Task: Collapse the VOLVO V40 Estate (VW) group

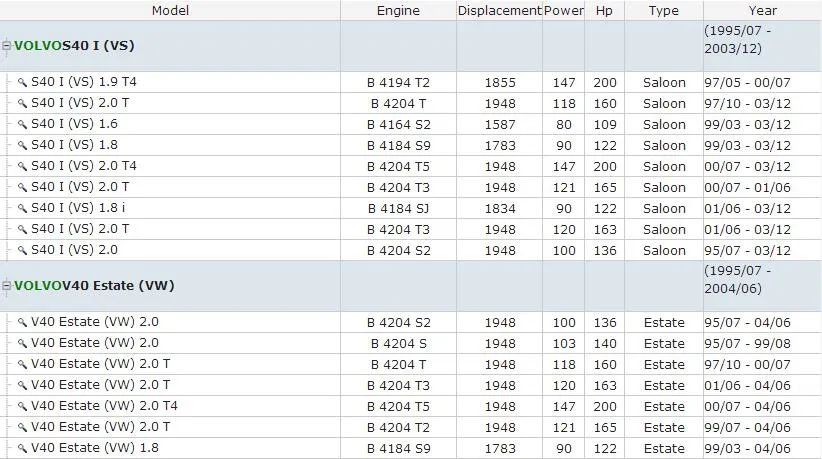Action: (x=6, y=286)
